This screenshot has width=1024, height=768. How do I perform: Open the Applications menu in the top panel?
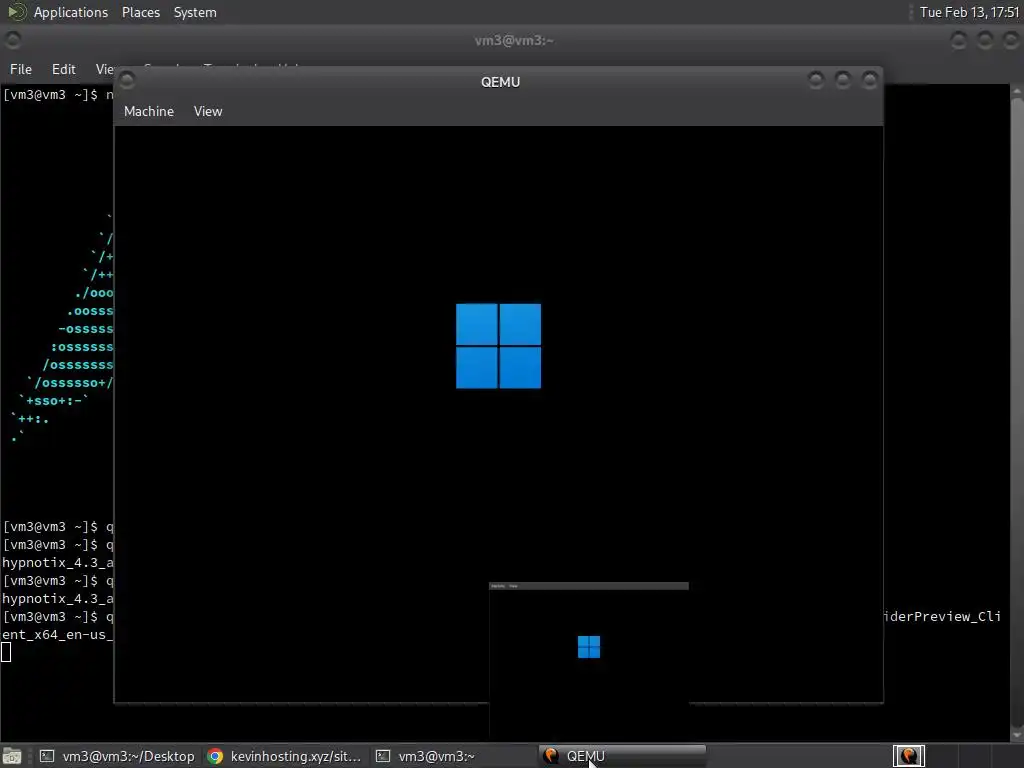[x=71, y=12]
